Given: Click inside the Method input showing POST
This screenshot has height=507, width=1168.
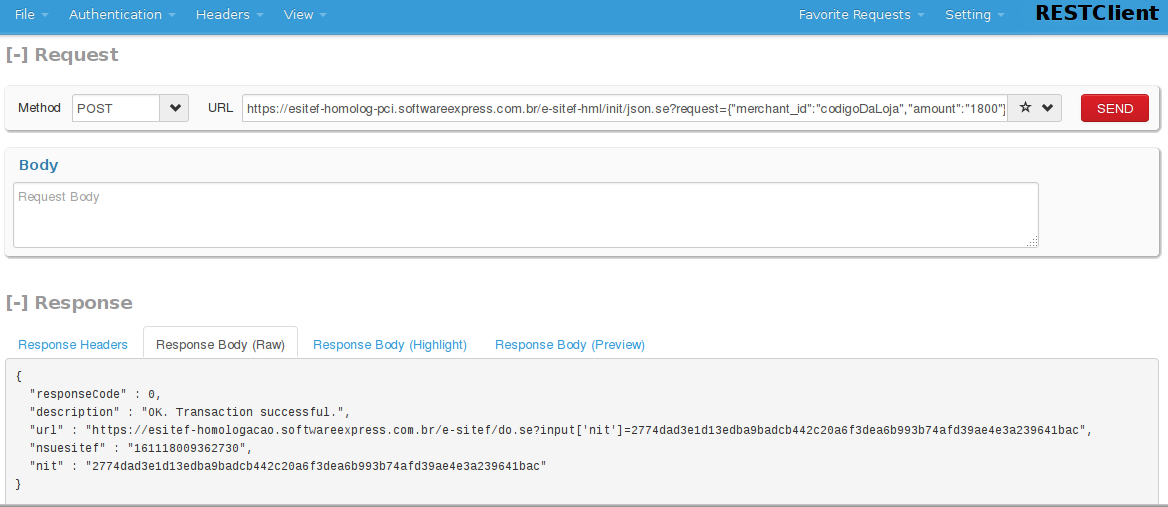Looking at the screenshot, I should tap(116, 108).
